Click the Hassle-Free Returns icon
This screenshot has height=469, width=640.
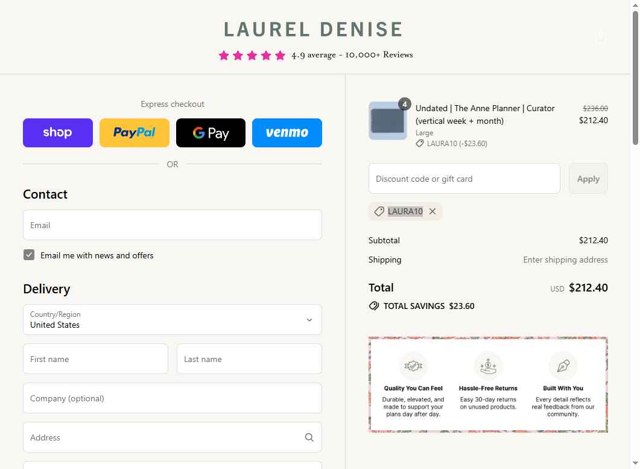(x=488, y=366)
